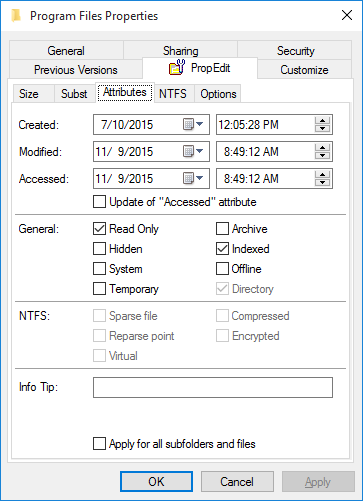Close the Program Files Properties dialog

(x=347, y=15)
